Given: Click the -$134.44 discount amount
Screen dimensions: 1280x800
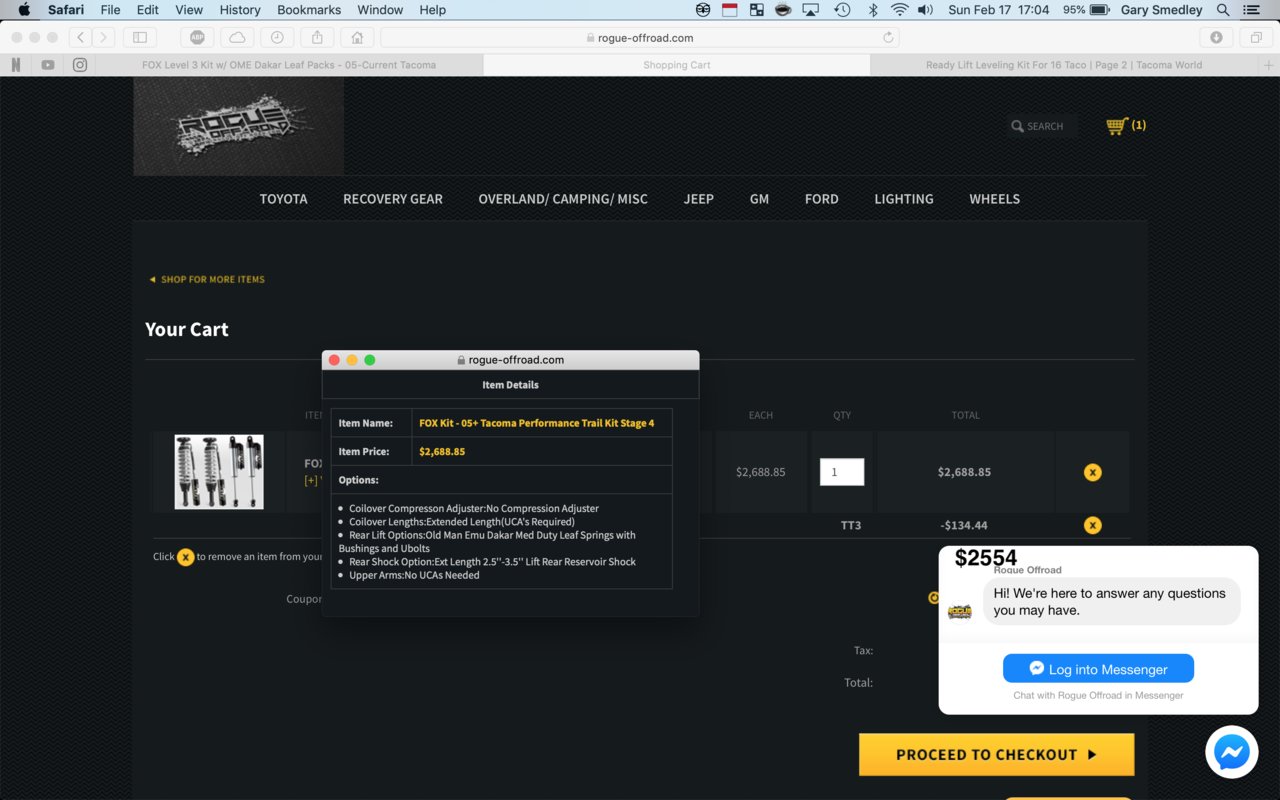Looking at the screenshot, I should pos(964,525).
